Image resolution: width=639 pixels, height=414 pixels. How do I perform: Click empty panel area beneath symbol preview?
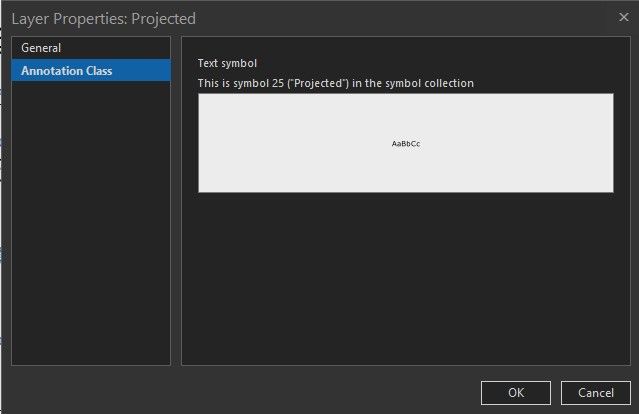(405, 280)
